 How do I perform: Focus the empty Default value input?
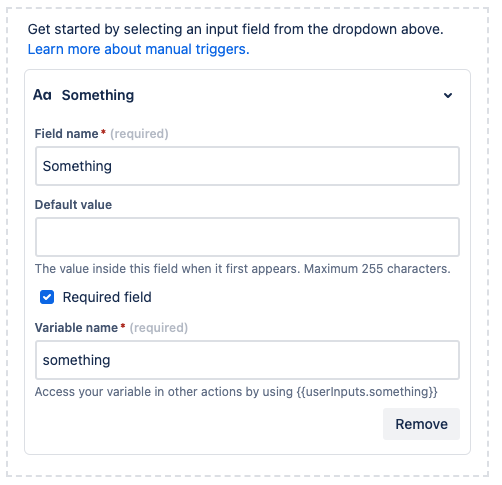point(247,237)
